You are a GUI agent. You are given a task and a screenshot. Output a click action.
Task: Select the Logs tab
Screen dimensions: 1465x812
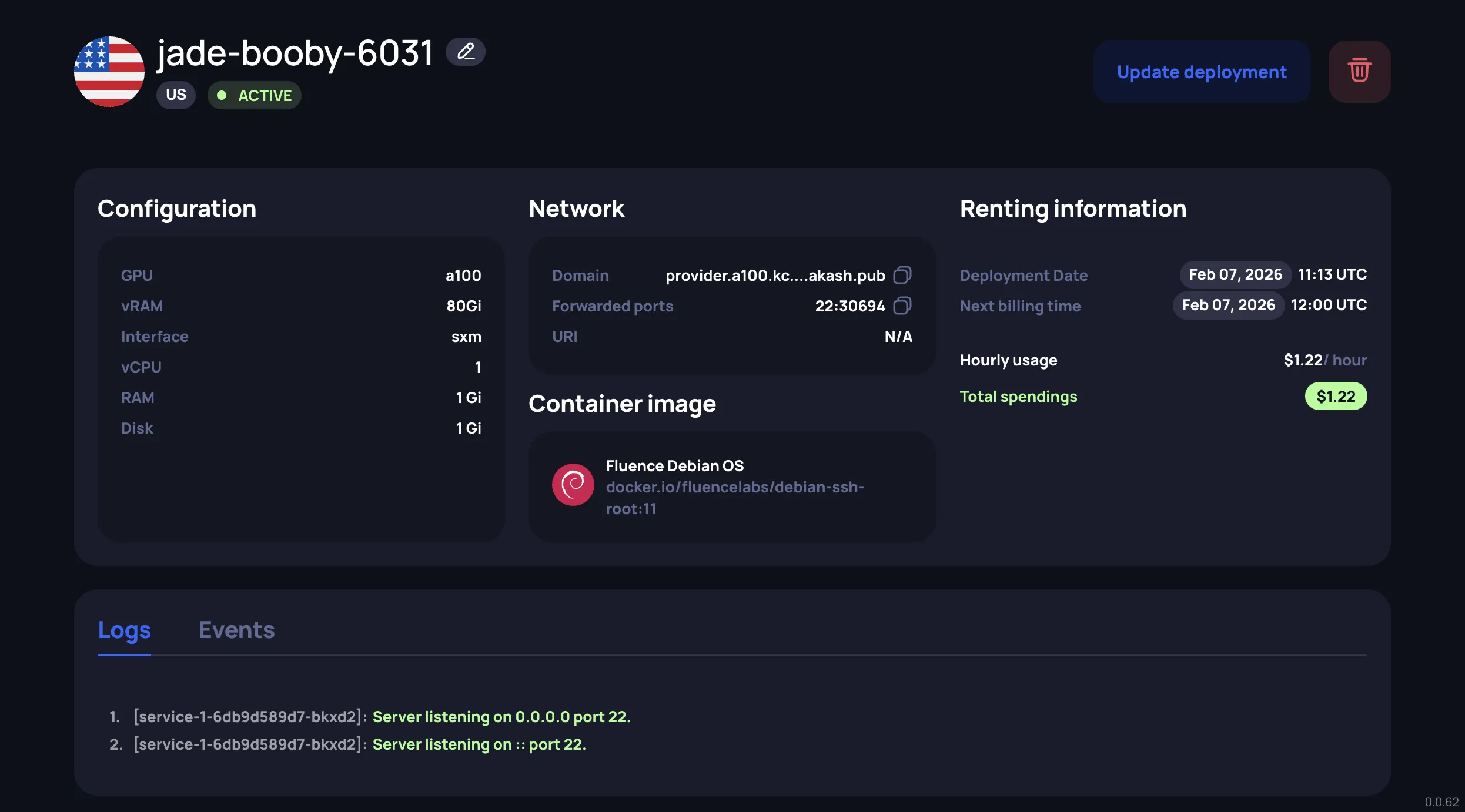click(x=124, y=629)
